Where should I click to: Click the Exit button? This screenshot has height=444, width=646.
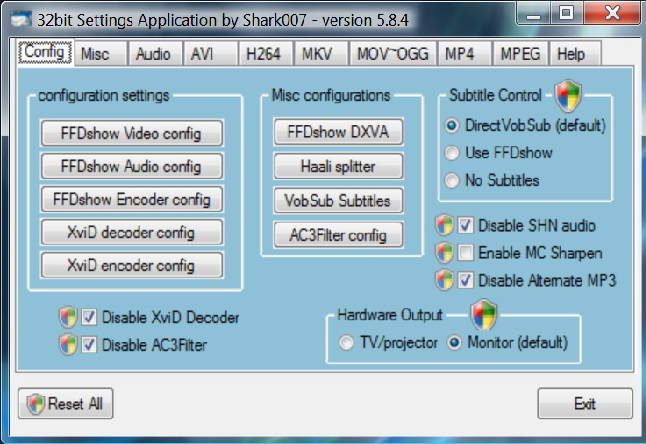pyautogui.click(x=585, y=404)
